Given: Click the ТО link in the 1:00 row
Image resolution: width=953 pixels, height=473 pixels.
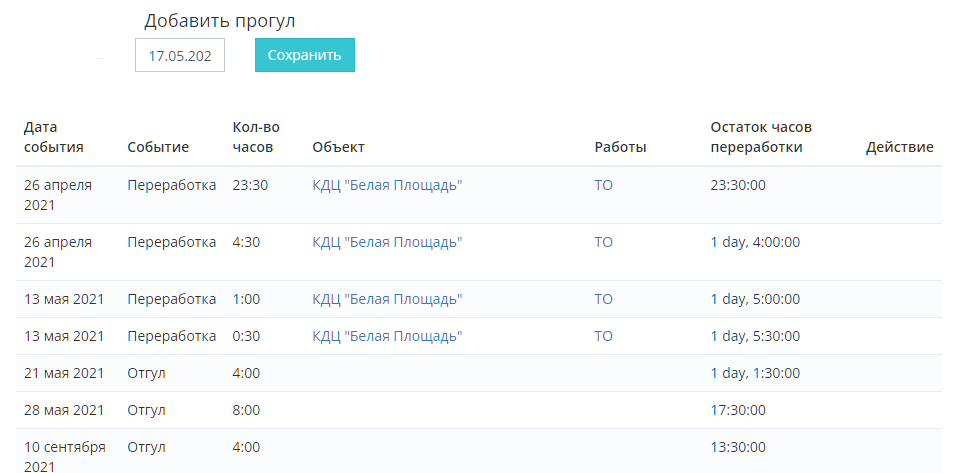Looking at the screenshot, I should (x=603, y=299).
